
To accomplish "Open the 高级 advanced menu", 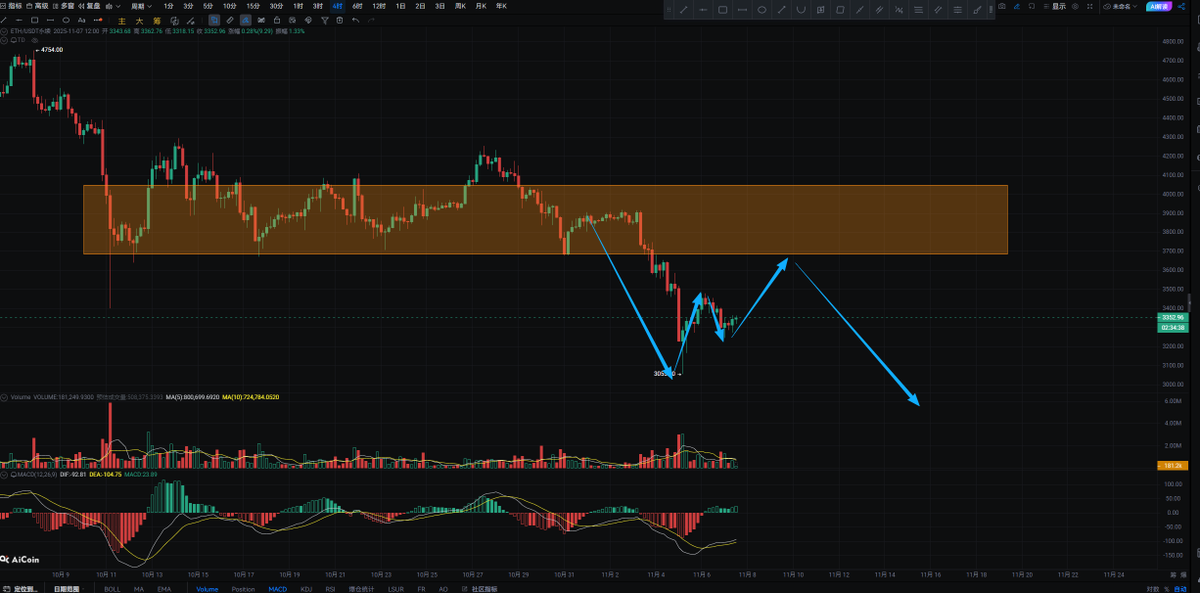I will (38, 6).
